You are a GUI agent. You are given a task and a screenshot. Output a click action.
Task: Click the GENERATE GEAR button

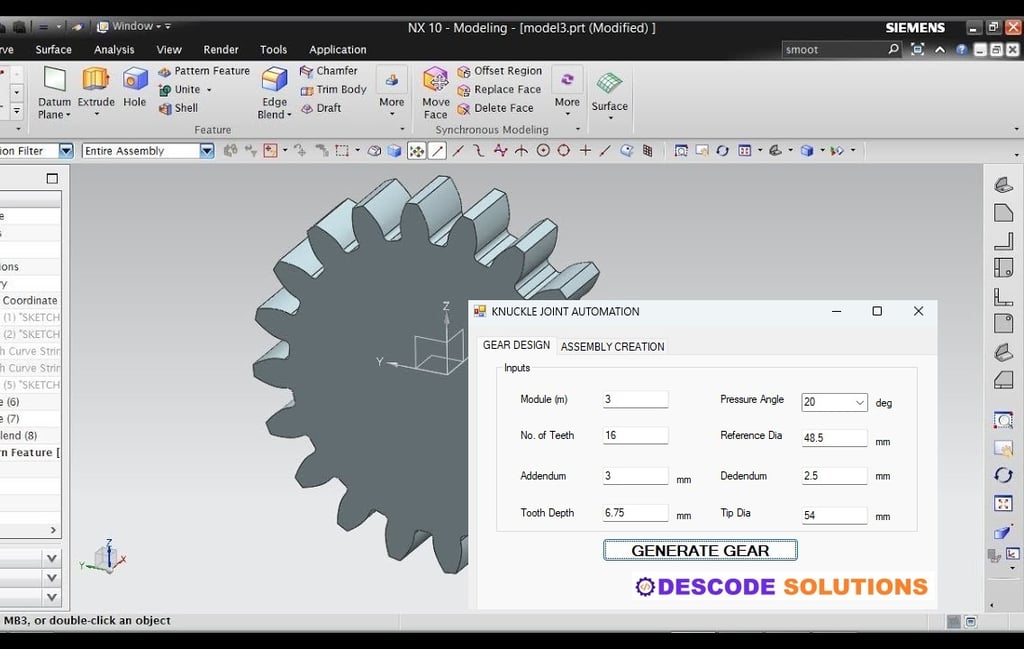coord(700,550)
